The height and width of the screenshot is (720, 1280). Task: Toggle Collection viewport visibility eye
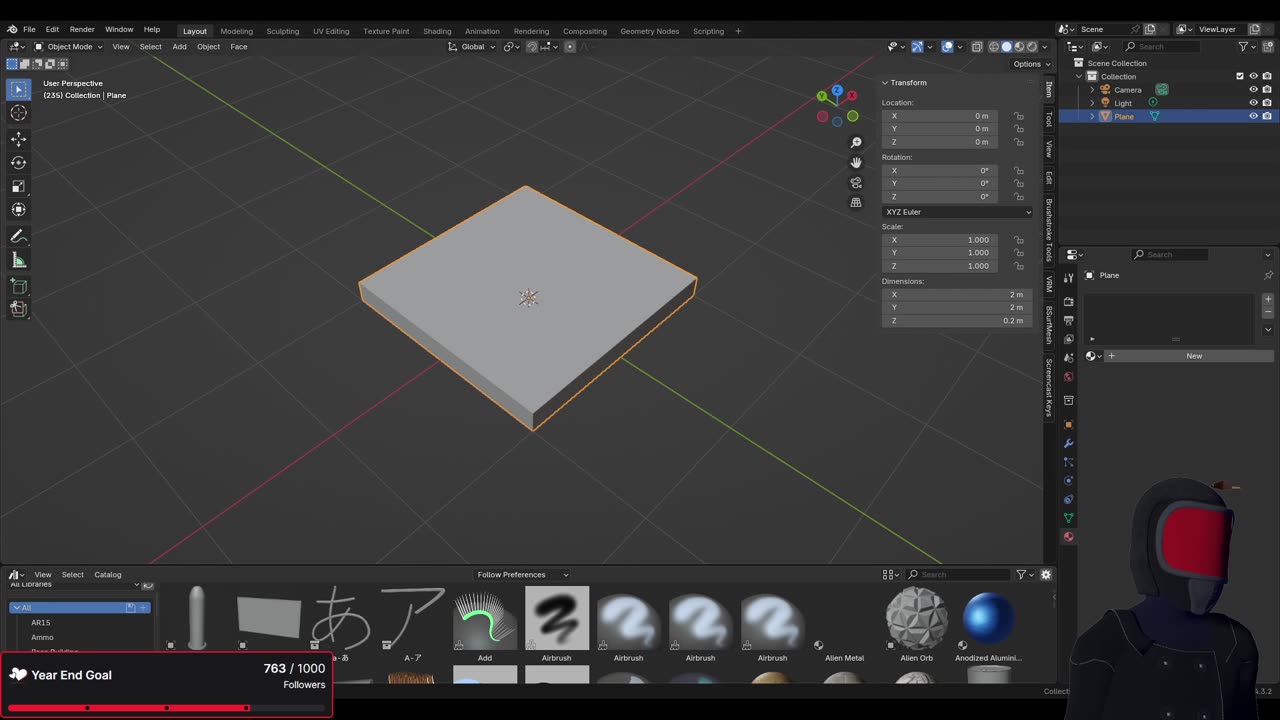click(1253, 76)
